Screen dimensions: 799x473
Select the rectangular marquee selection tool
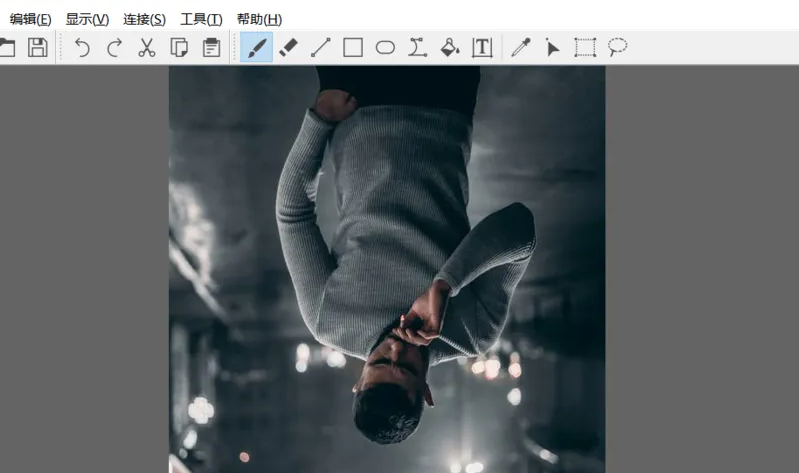(x=585, y=47)
